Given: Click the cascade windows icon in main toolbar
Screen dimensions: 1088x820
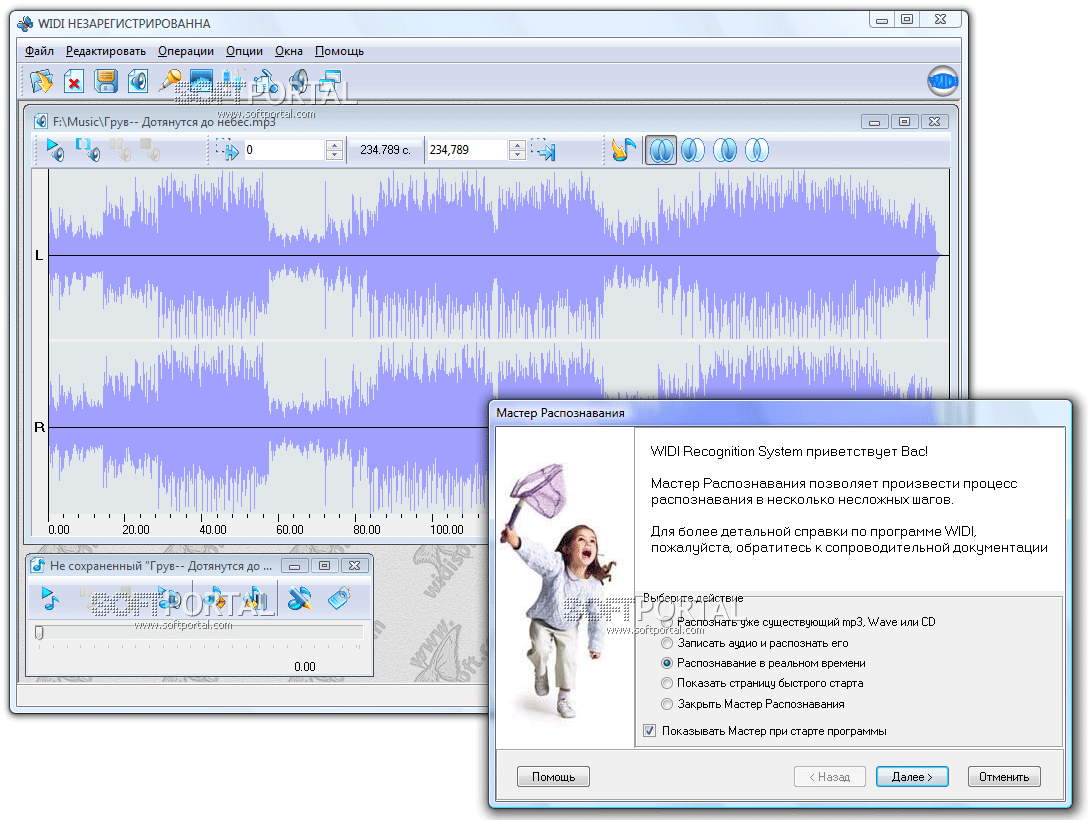Looking at the screenshot, I should [331, 82].
